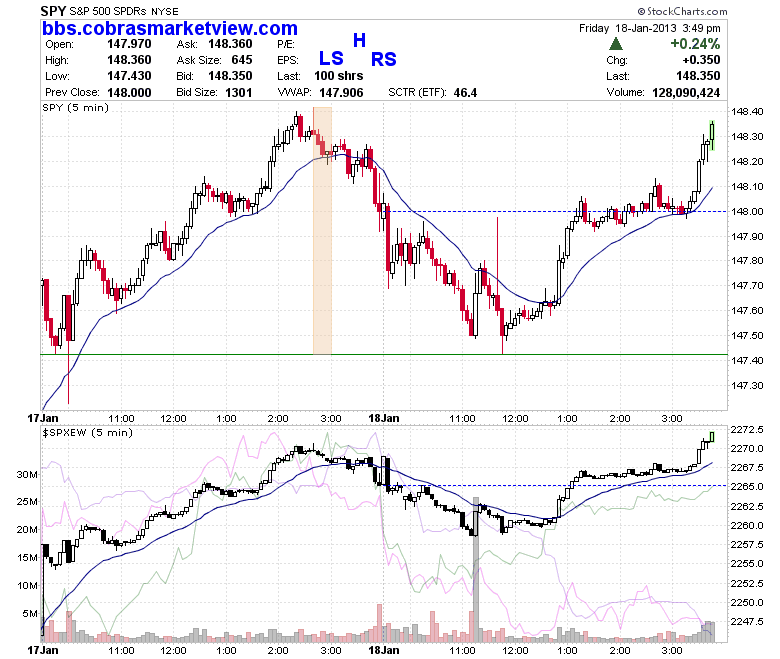Select the Open value 147.970

coord(129,44)
